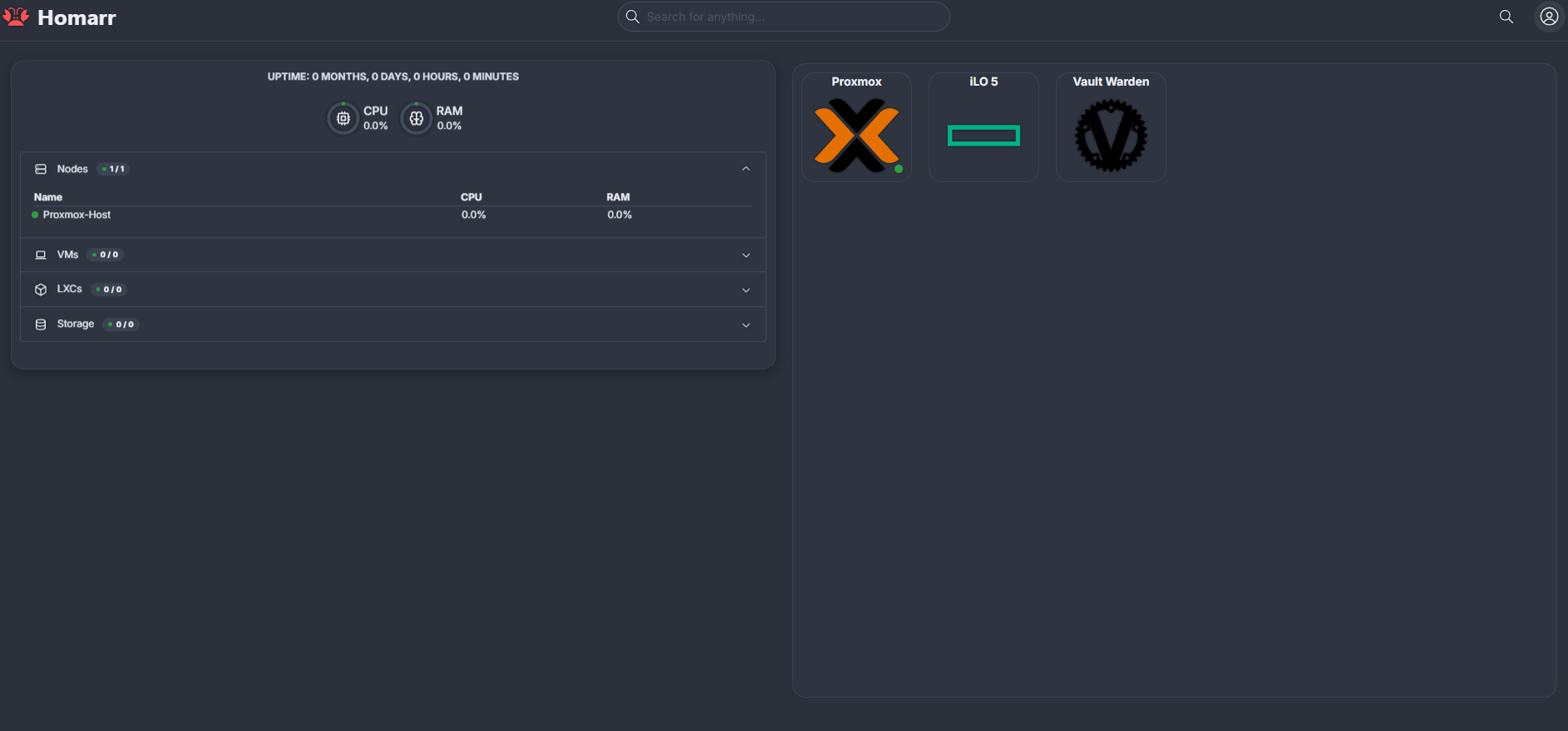
Task: Open the iLO 5 app tile
Action: point(984,127)
